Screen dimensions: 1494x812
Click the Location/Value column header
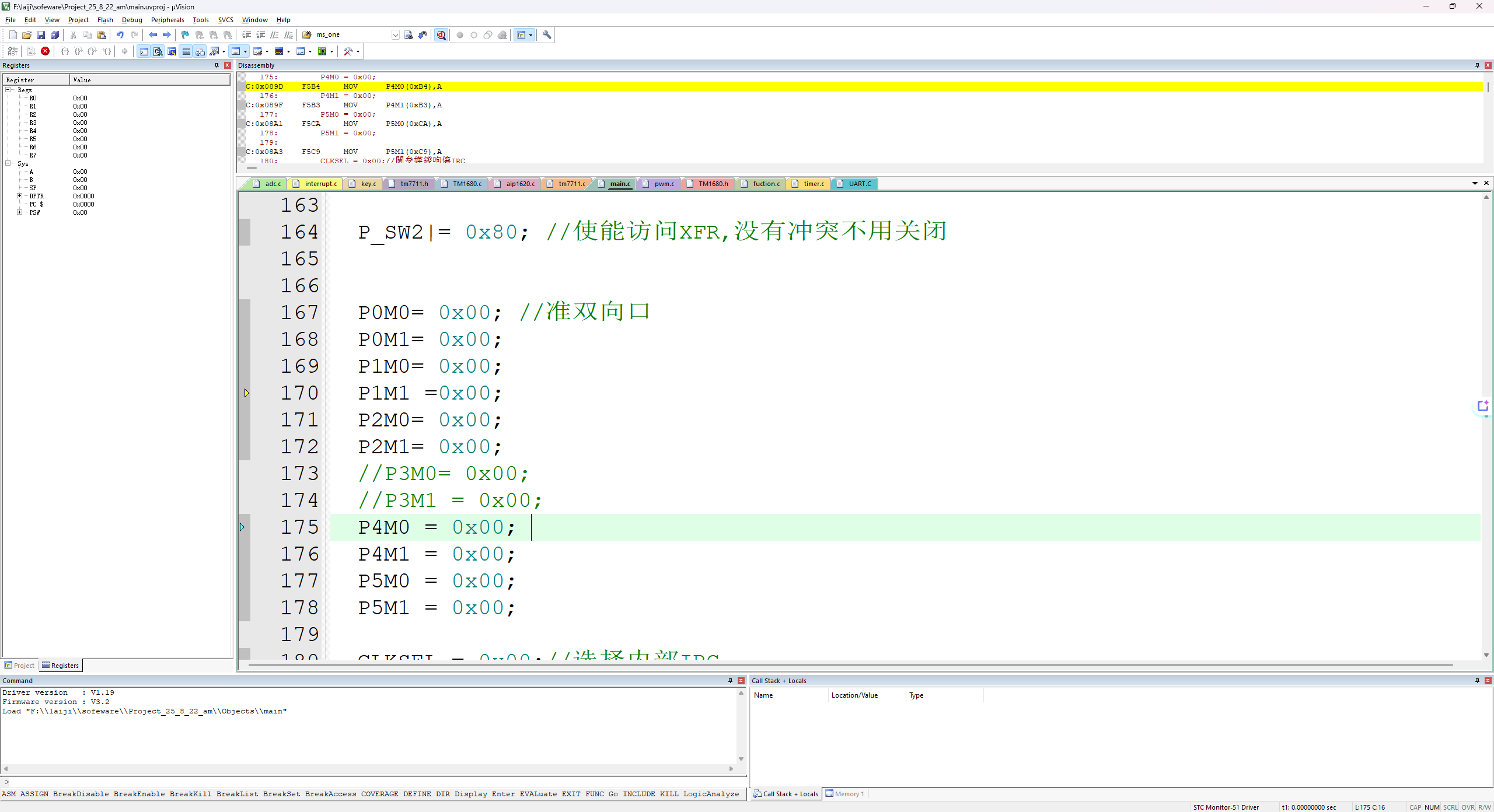click(867, 695)
